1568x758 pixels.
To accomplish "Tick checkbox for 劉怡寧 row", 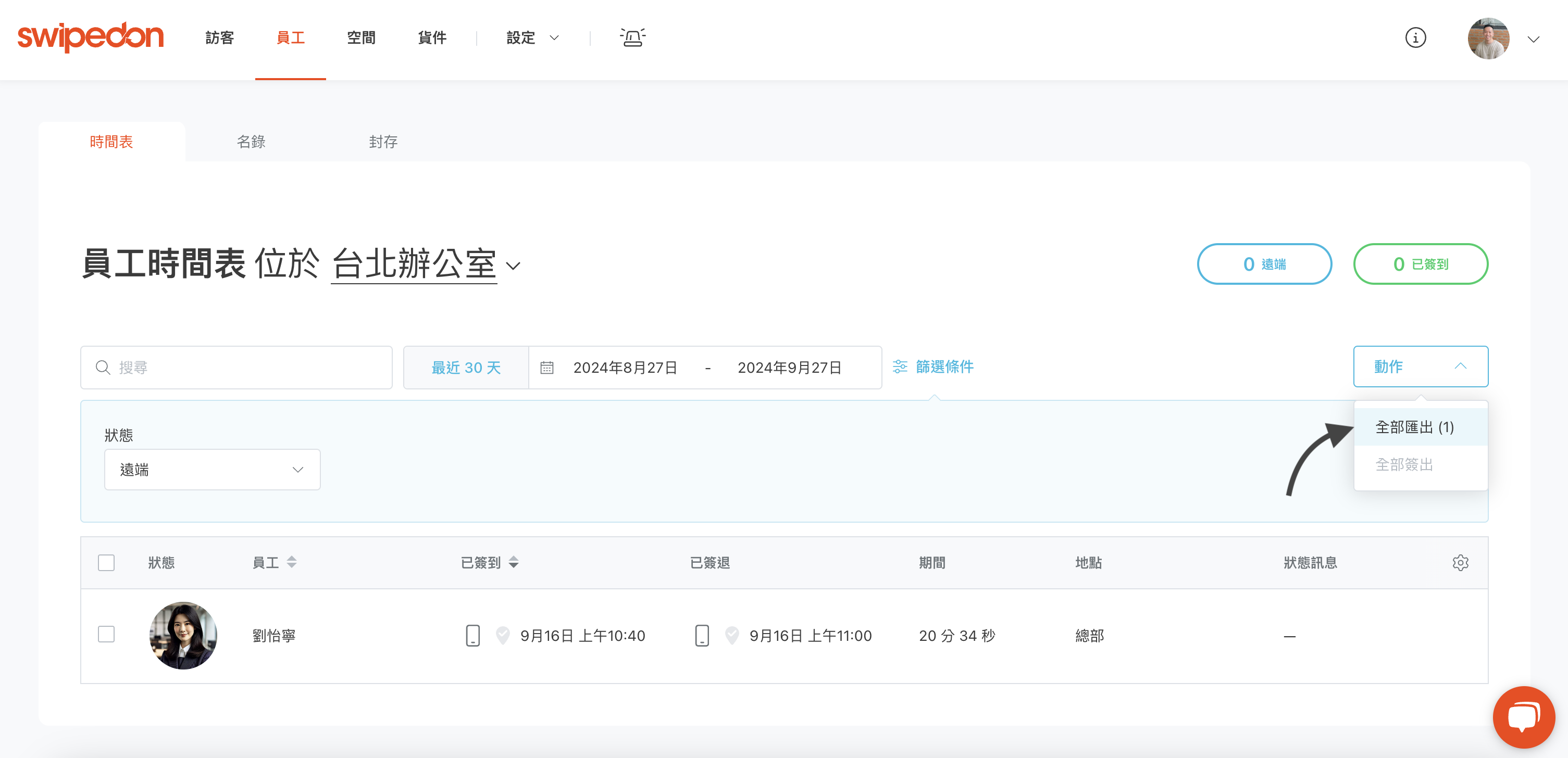I will (106, 635).
